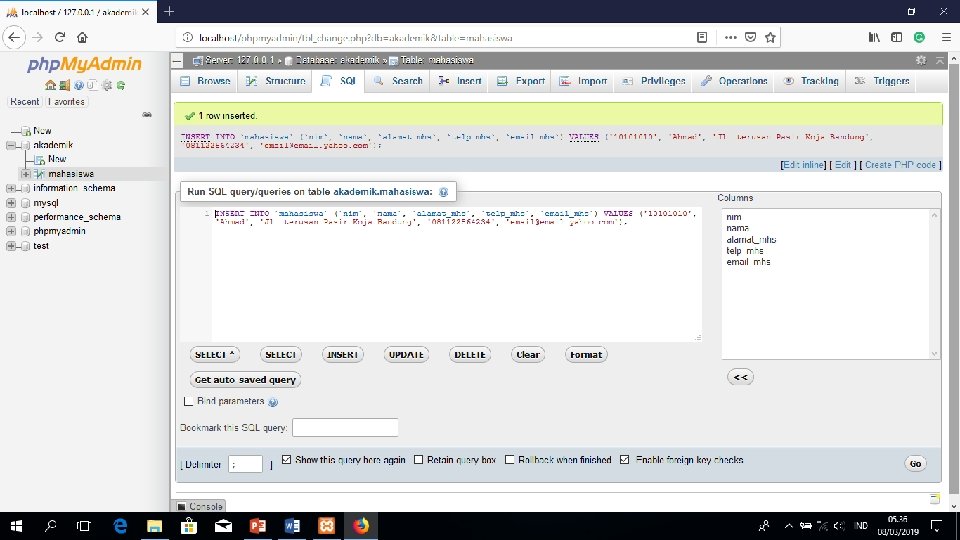Open XAMPP from taskbar
This screenshot has height=540, width=960.
pyautogui.click(x=326, y=526)
